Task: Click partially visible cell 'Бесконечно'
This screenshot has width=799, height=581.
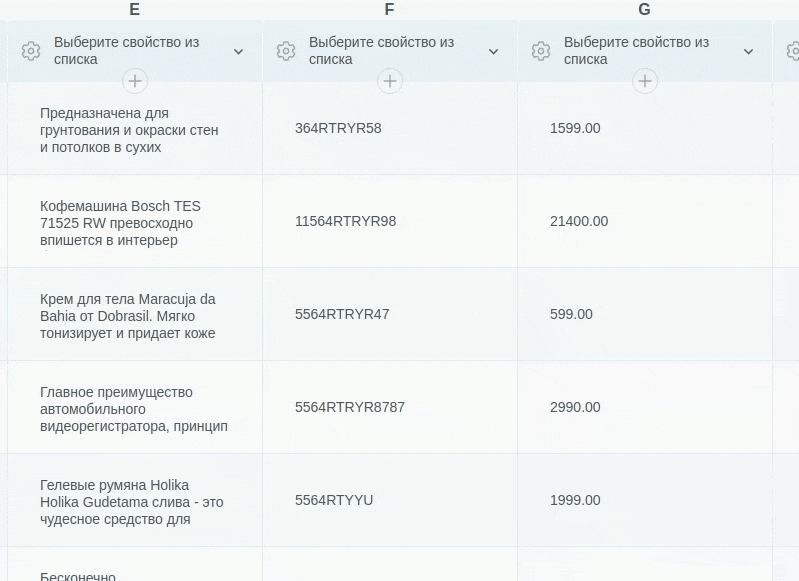Action: (x=78, y=576)
